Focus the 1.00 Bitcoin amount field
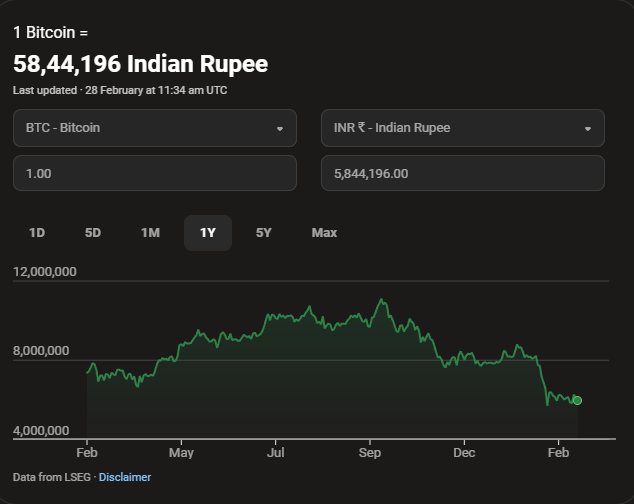 (154, 173)
